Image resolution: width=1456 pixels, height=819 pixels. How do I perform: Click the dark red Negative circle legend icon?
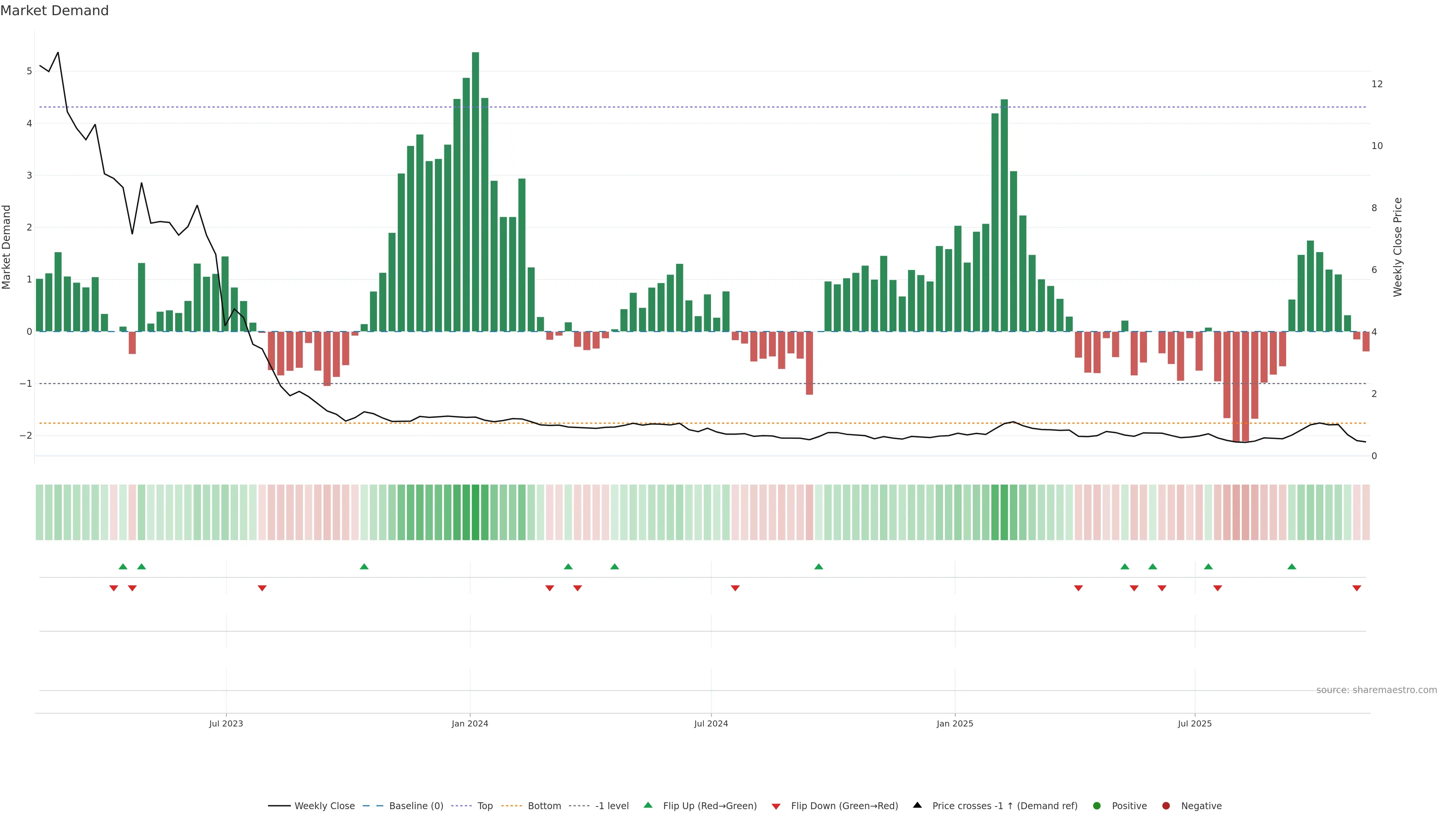click(1166, 805)
